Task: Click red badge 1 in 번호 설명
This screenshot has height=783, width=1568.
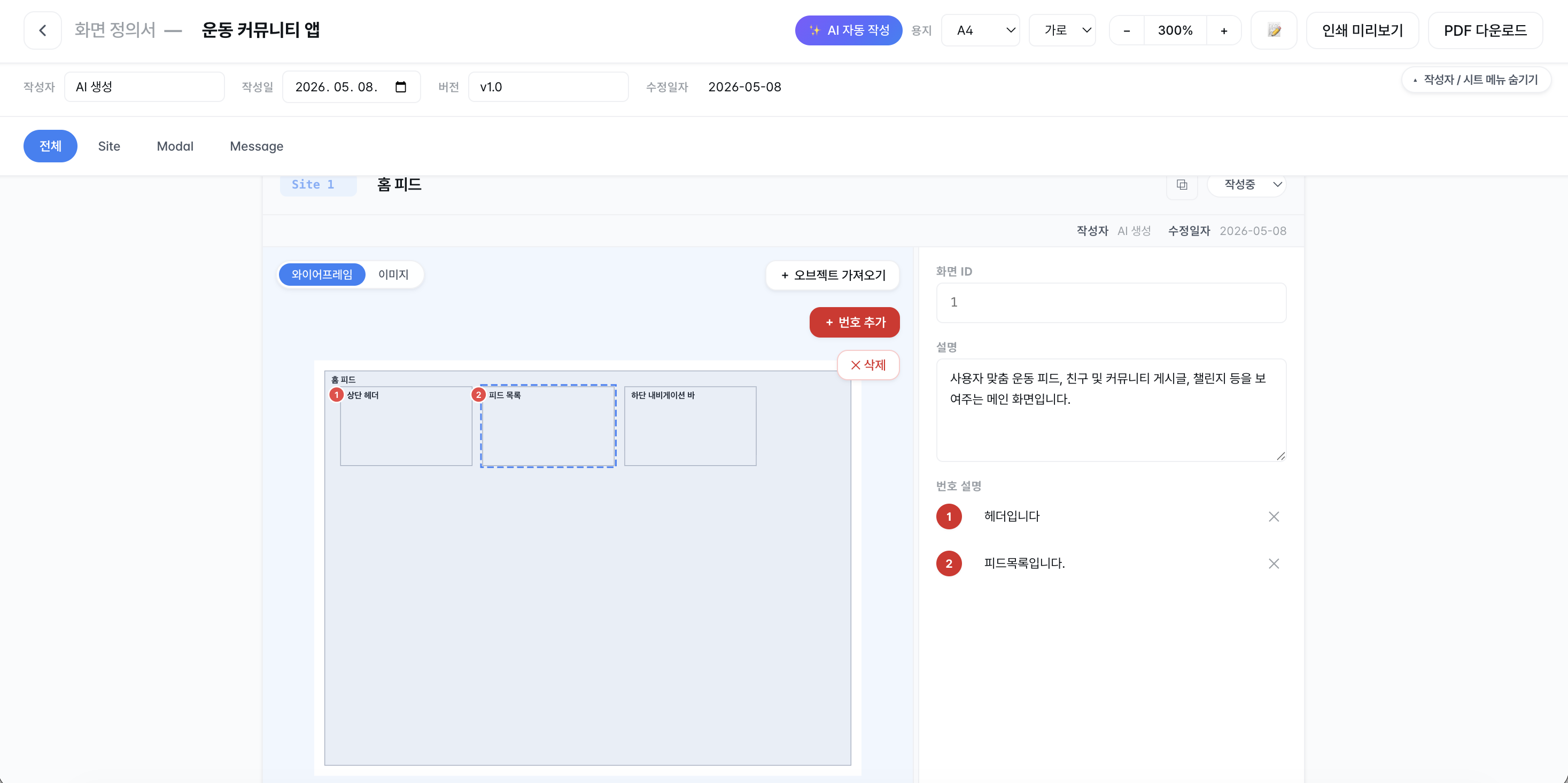Action: click(949, 516)
